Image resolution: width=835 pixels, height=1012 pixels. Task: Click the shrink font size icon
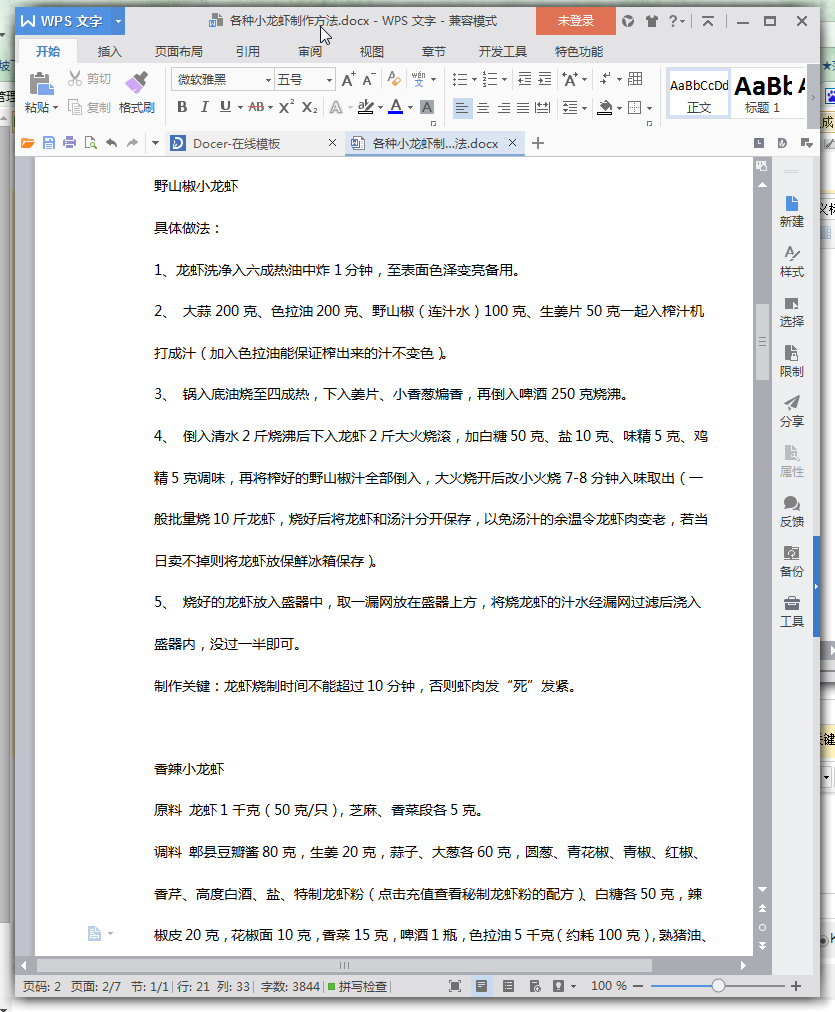click(368, 79)
